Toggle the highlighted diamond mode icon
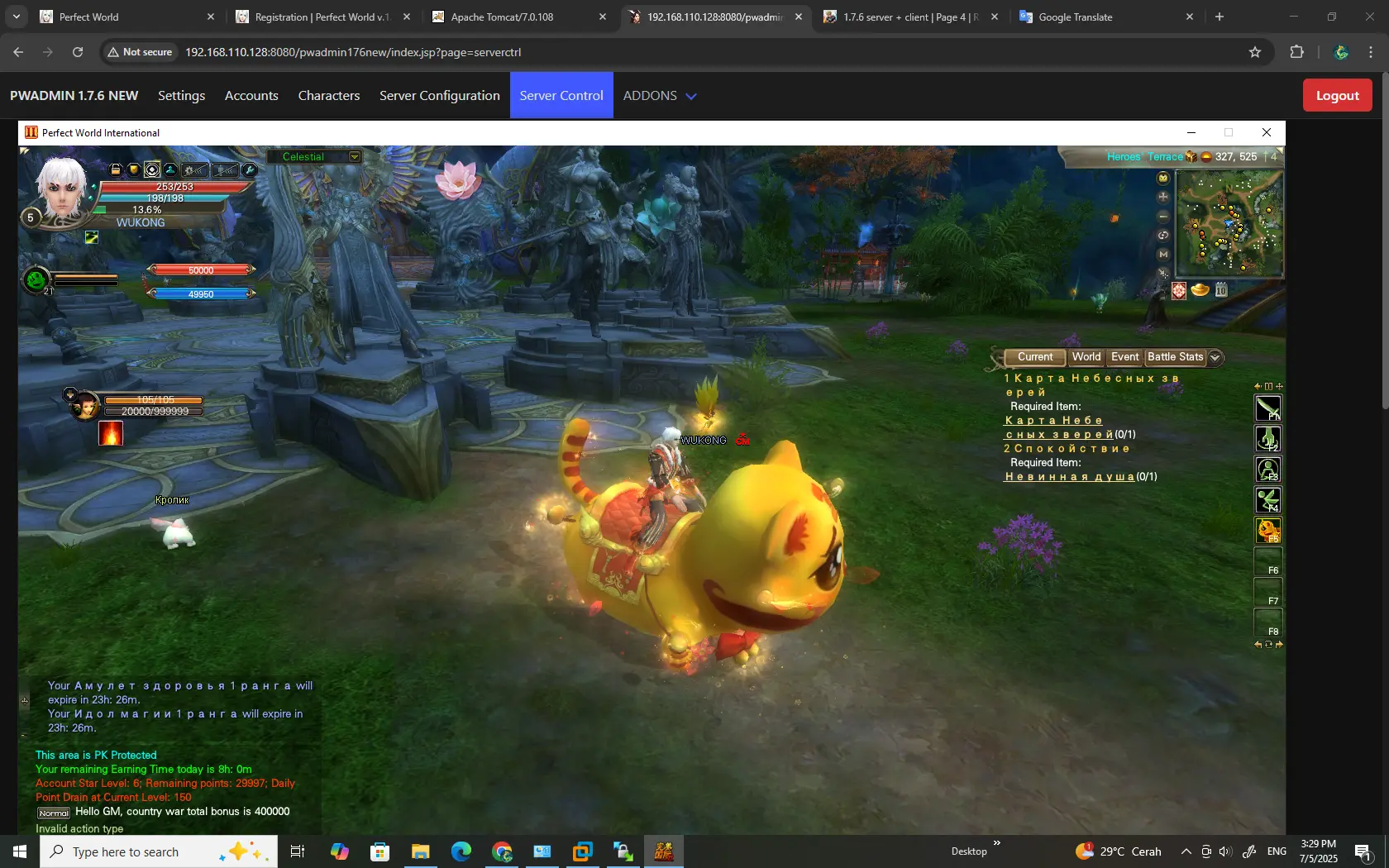1389x868 pixels. (152, 169)
